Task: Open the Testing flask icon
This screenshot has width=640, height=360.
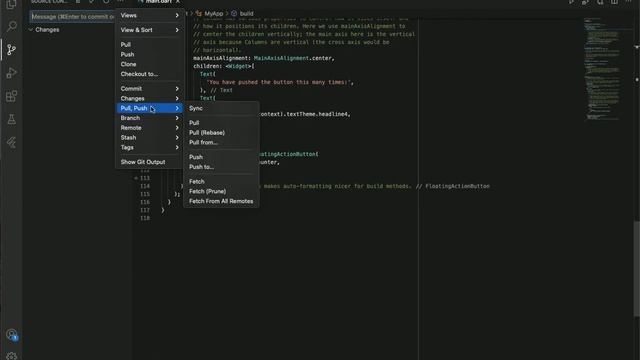Action: pyautogui.click(x=11, y=119)
